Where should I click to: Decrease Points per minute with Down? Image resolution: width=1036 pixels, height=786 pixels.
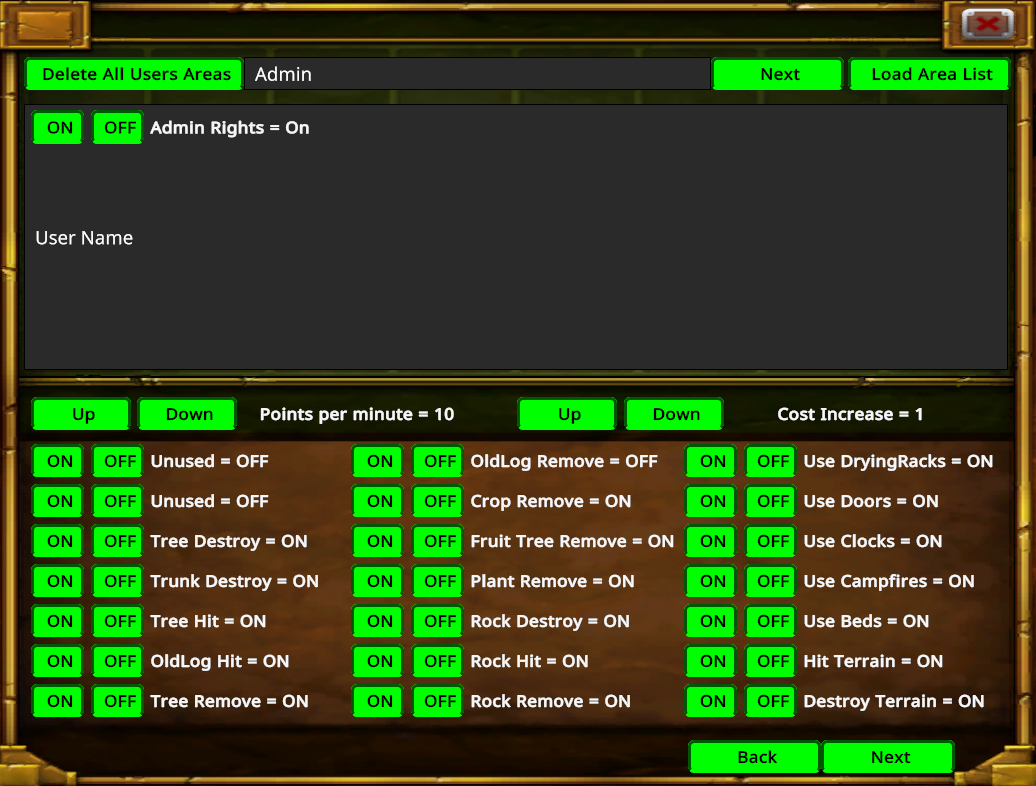coord(189,414)
